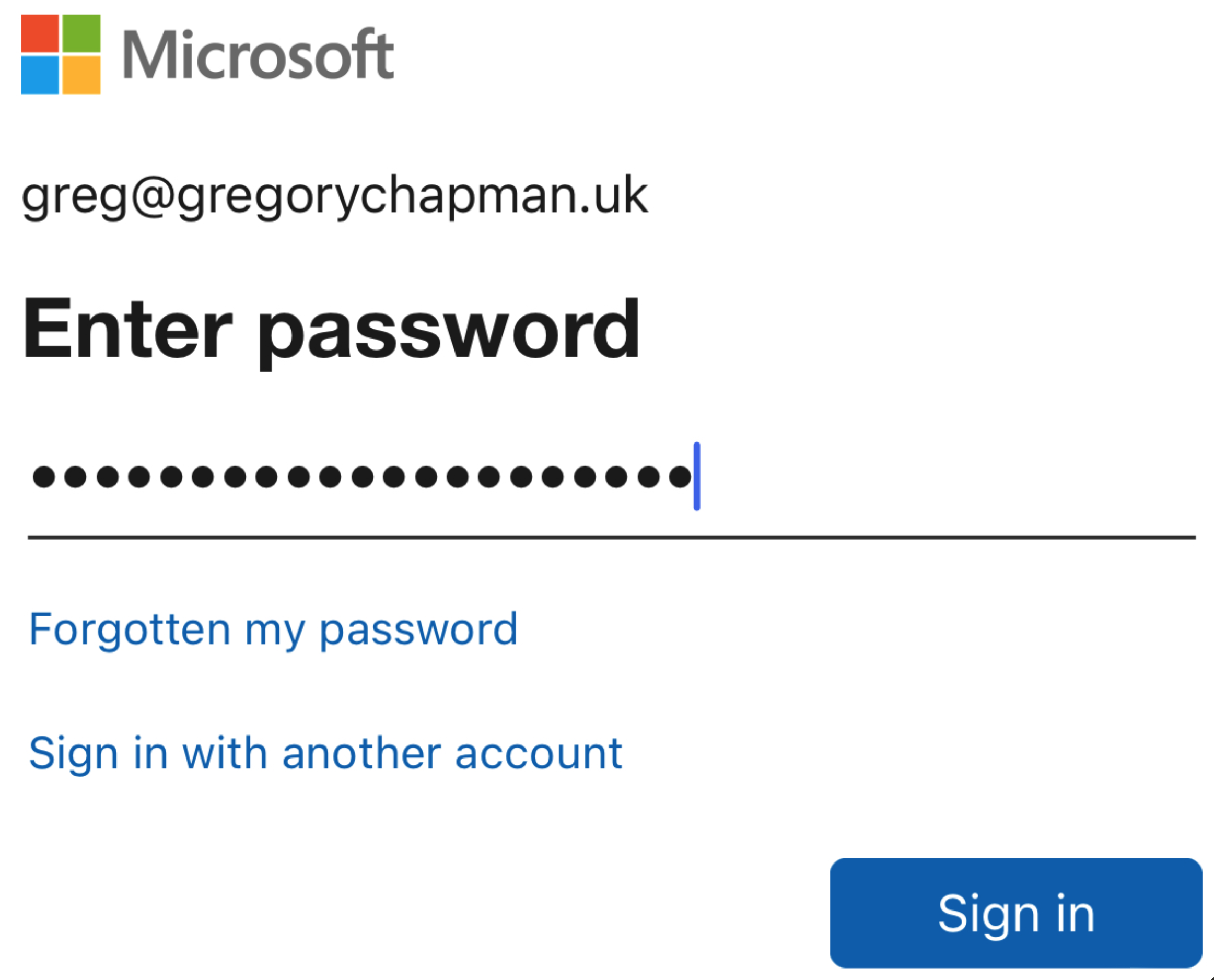
Task: Click the blue square in Microsoft logo
Action: coord(40,75)
